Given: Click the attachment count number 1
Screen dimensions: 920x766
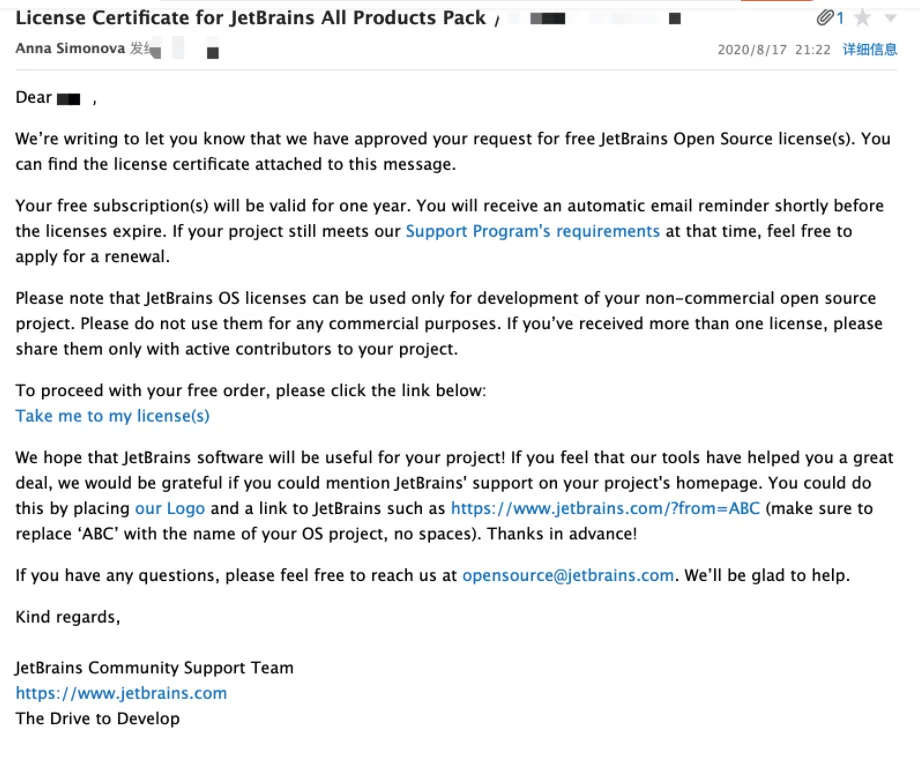Looking at the screenshot, I should pyautogui.click(x=841, y=18).
